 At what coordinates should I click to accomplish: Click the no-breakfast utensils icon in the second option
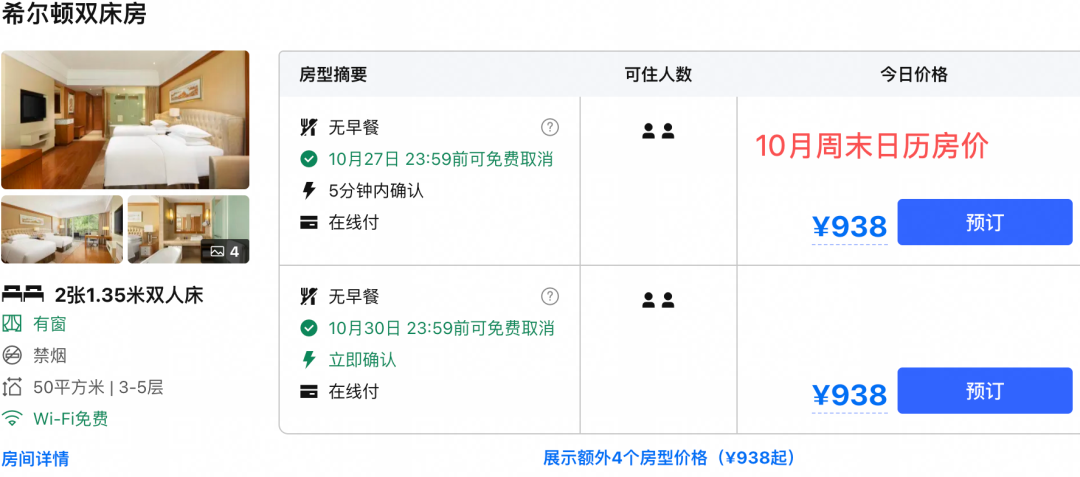click(x=309, y=297)
